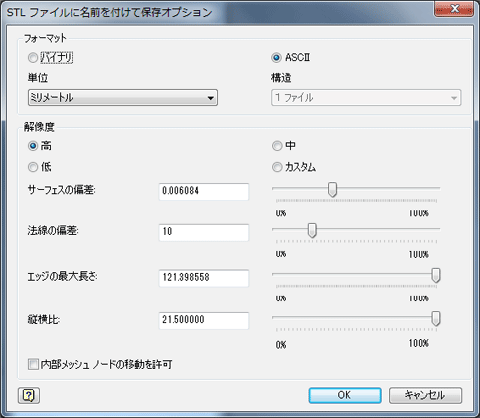Close the STL save options dialog
480x418 pixels.
[x=454, y=9]
